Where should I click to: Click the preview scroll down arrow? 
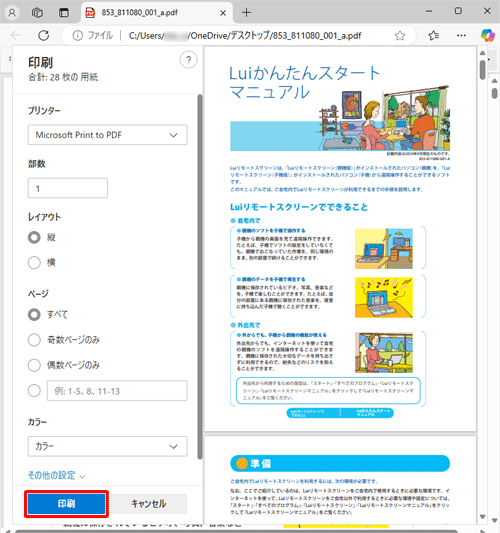pyautogui.click(x=482, y=517)
